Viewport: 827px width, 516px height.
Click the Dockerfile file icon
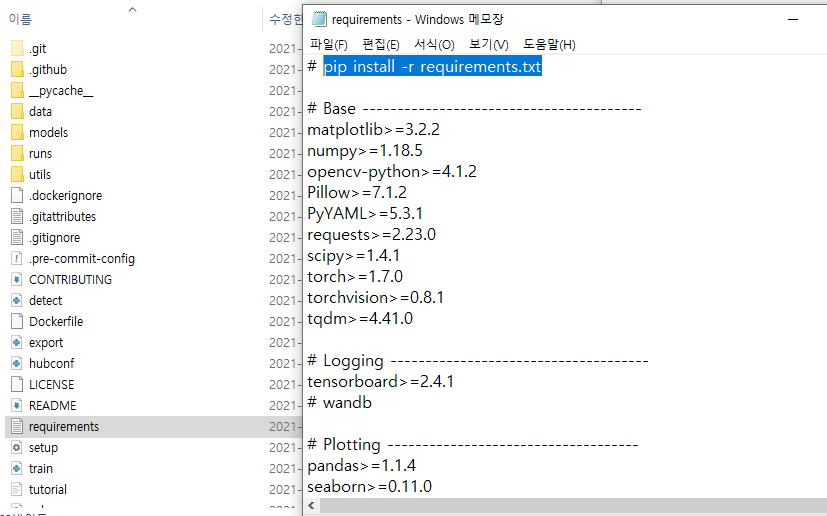click(x=17, y=321)
